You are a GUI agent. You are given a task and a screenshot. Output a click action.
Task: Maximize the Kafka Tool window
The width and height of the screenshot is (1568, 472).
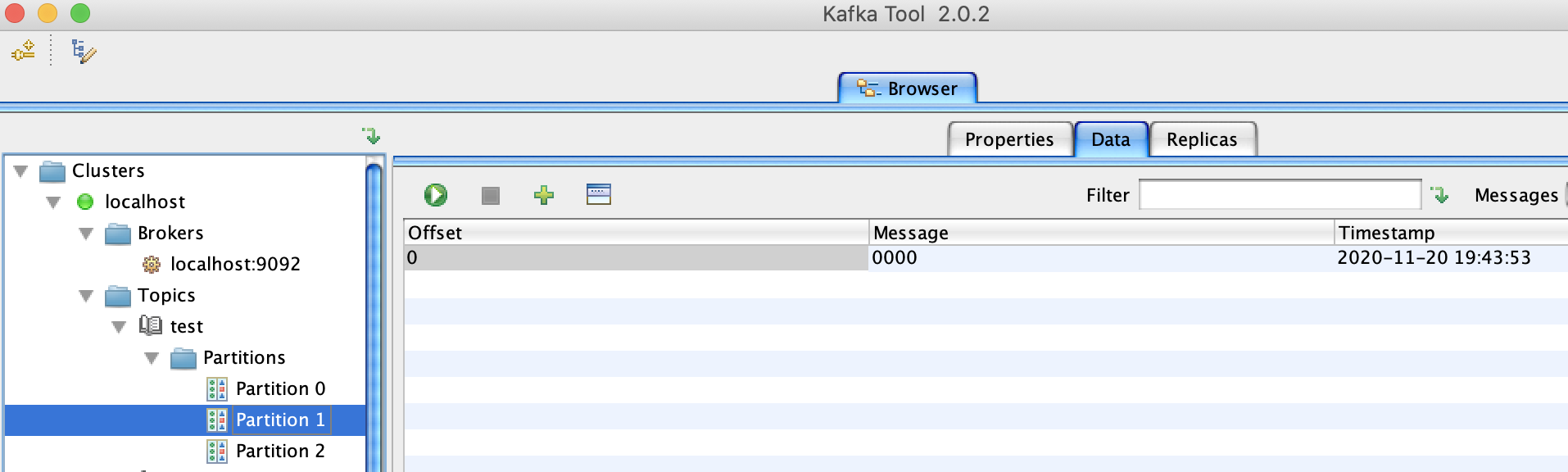[x=80, y=13]
